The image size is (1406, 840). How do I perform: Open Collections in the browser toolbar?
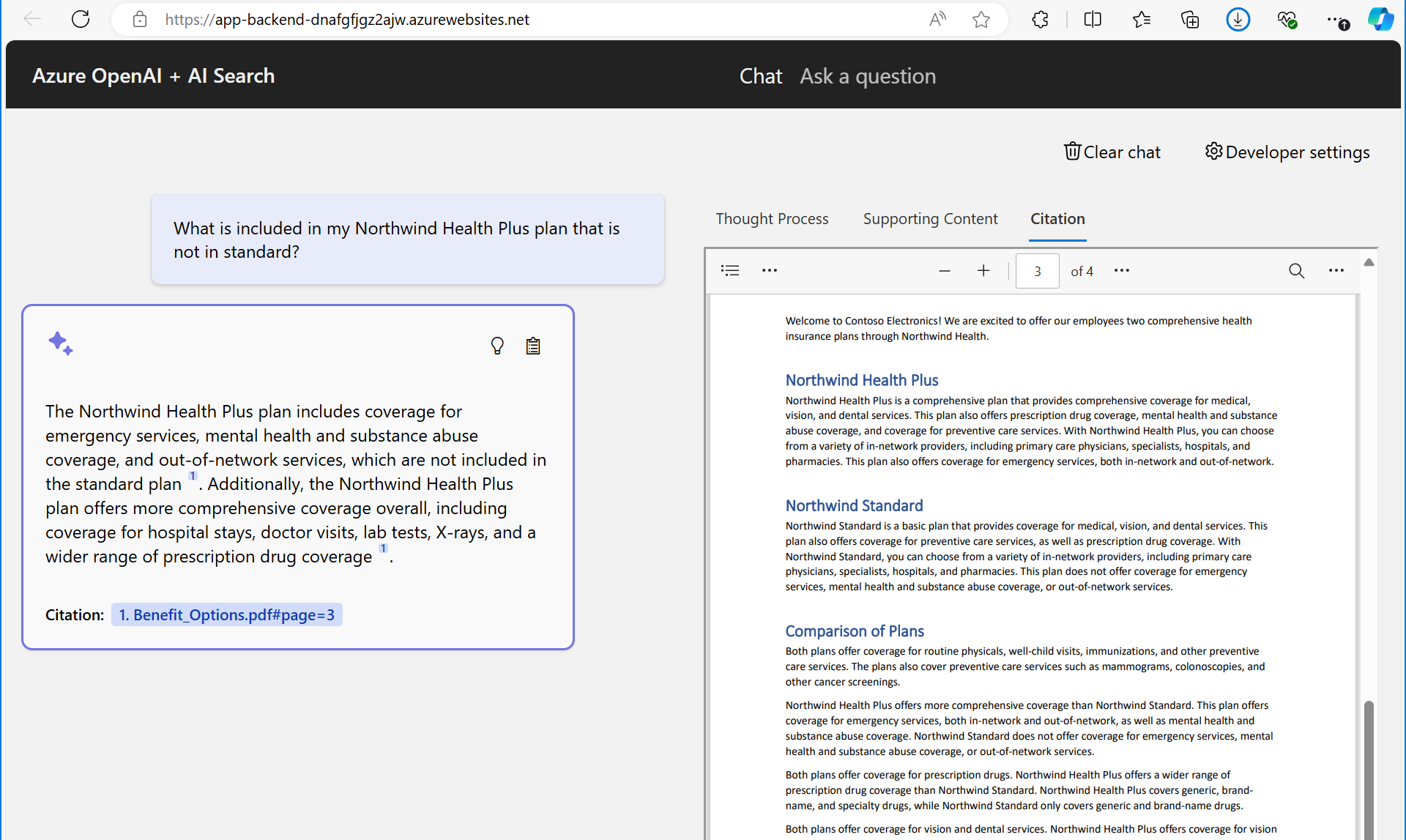(1190, 20)
